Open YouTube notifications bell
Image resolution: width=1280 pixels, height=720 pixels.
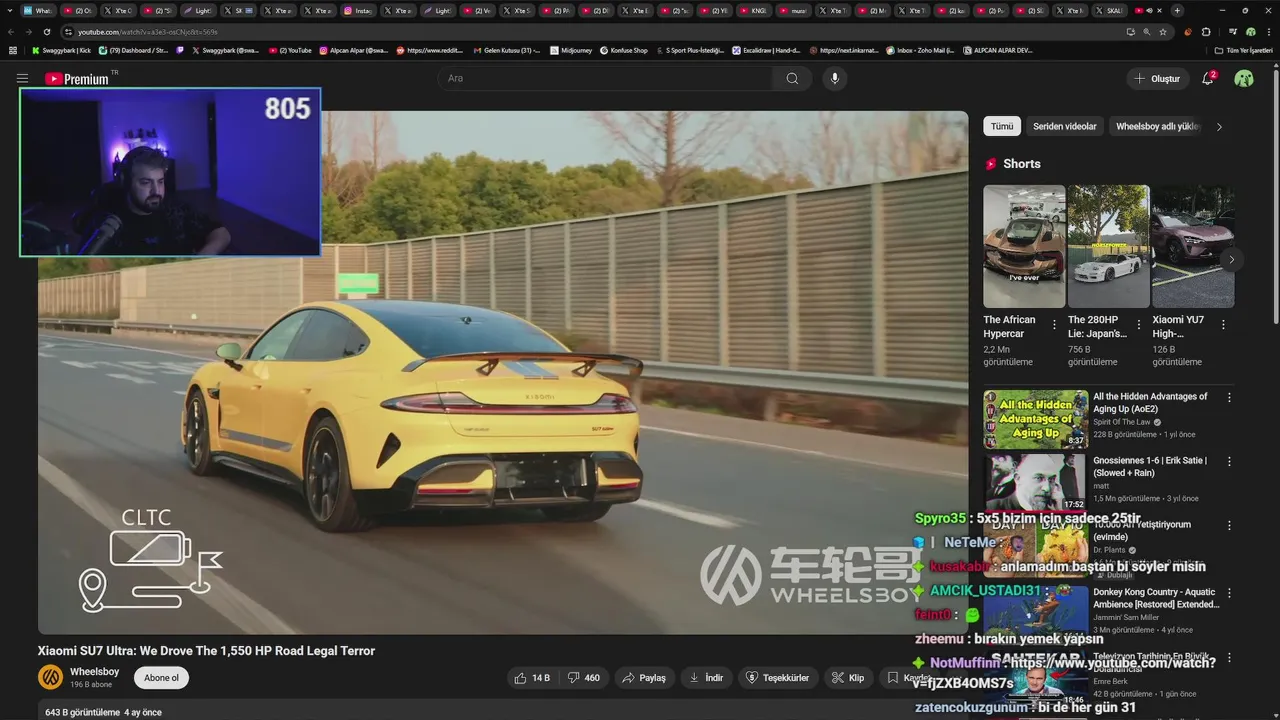click(1208, 78)
